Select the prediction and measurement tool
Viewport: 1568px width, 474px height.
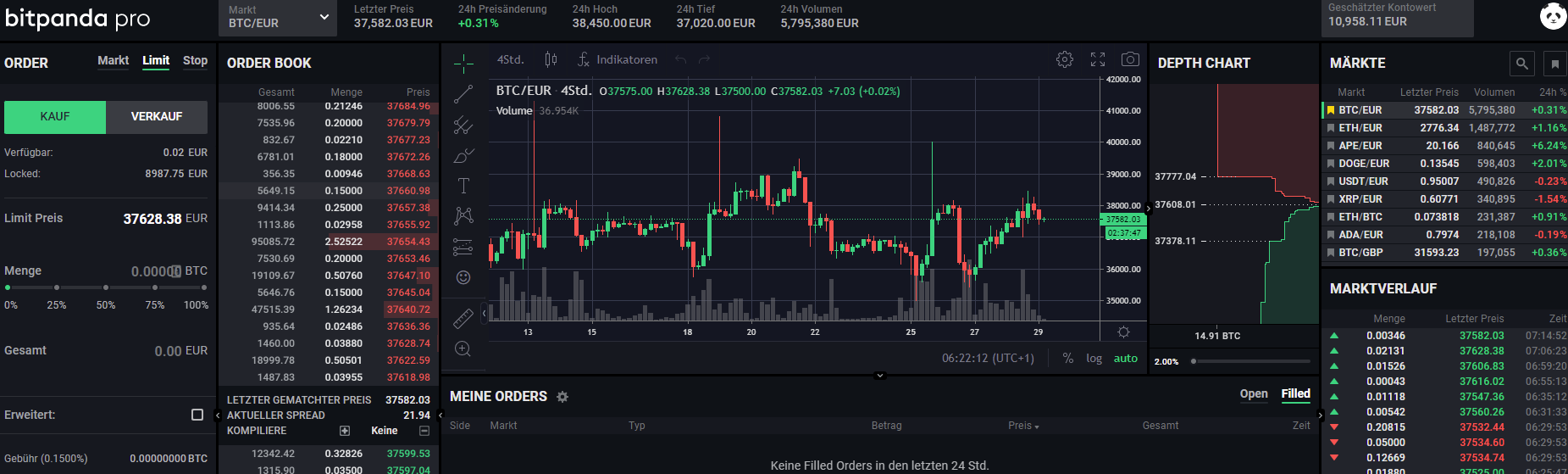pyautogui.click(x=463, y=247)
